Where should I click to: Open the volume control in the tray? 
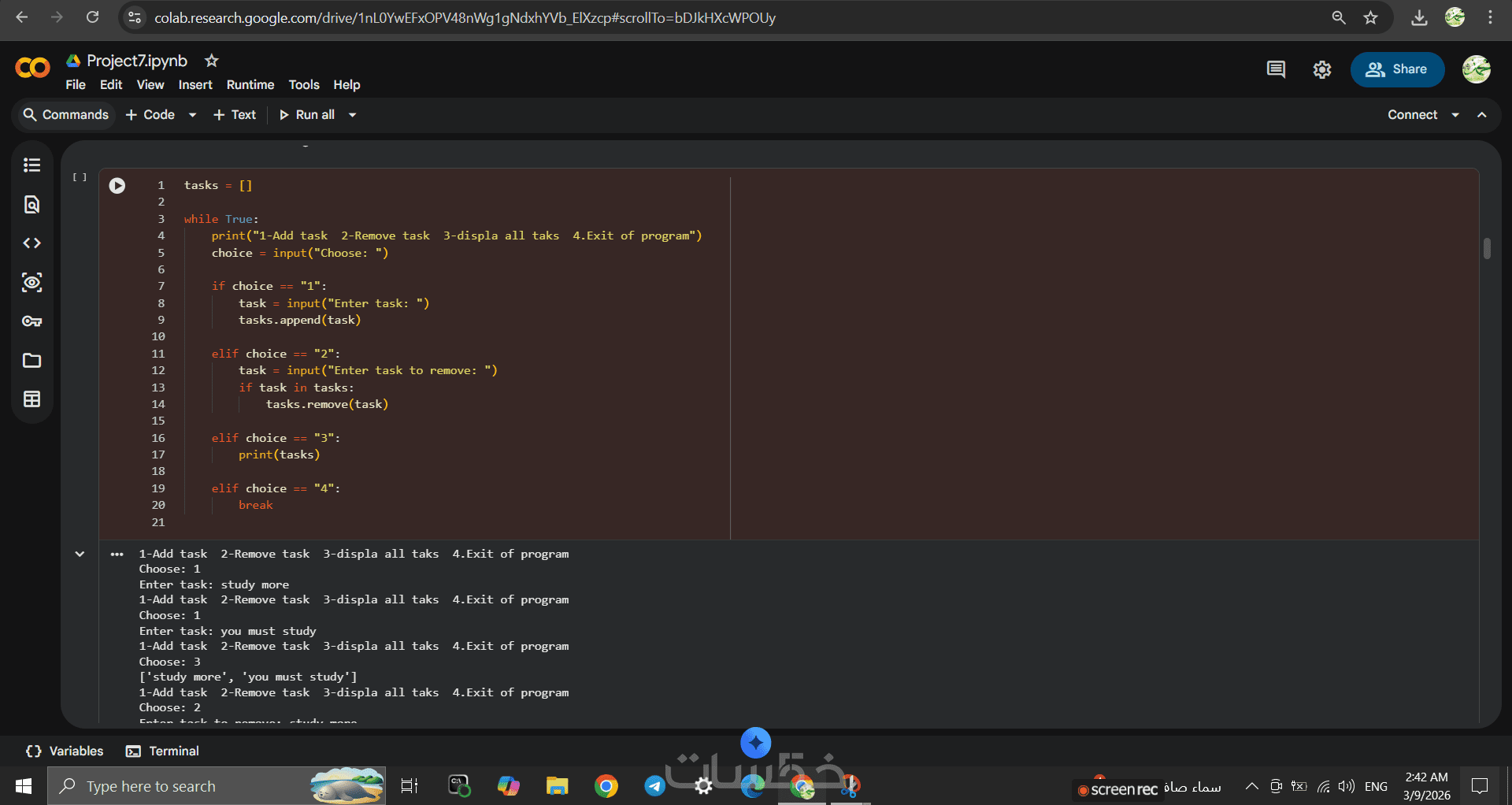1347,786
